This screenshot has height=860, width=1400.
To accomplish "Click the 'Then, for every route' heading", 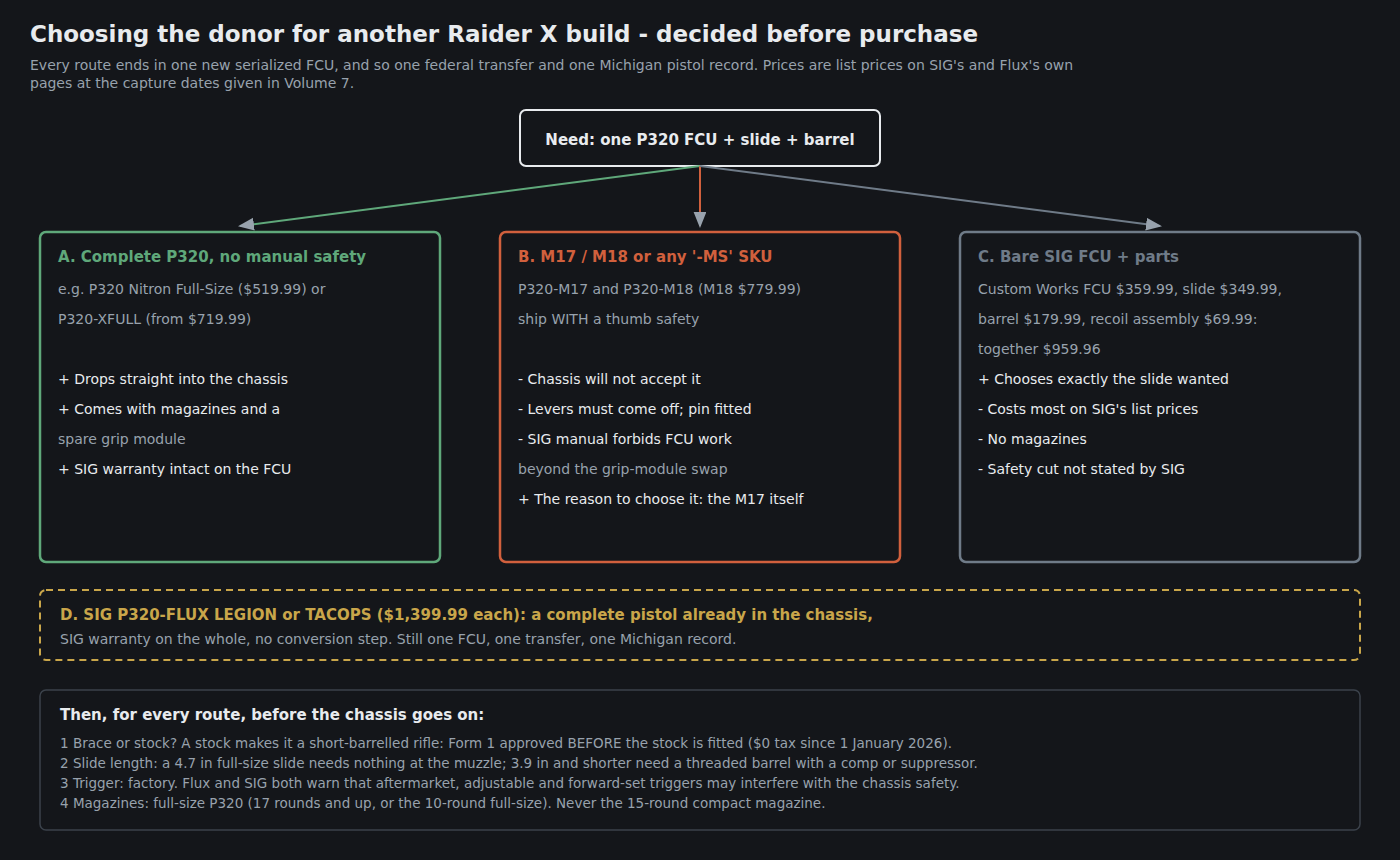I will pyautogui.click(x=272, y=715).
